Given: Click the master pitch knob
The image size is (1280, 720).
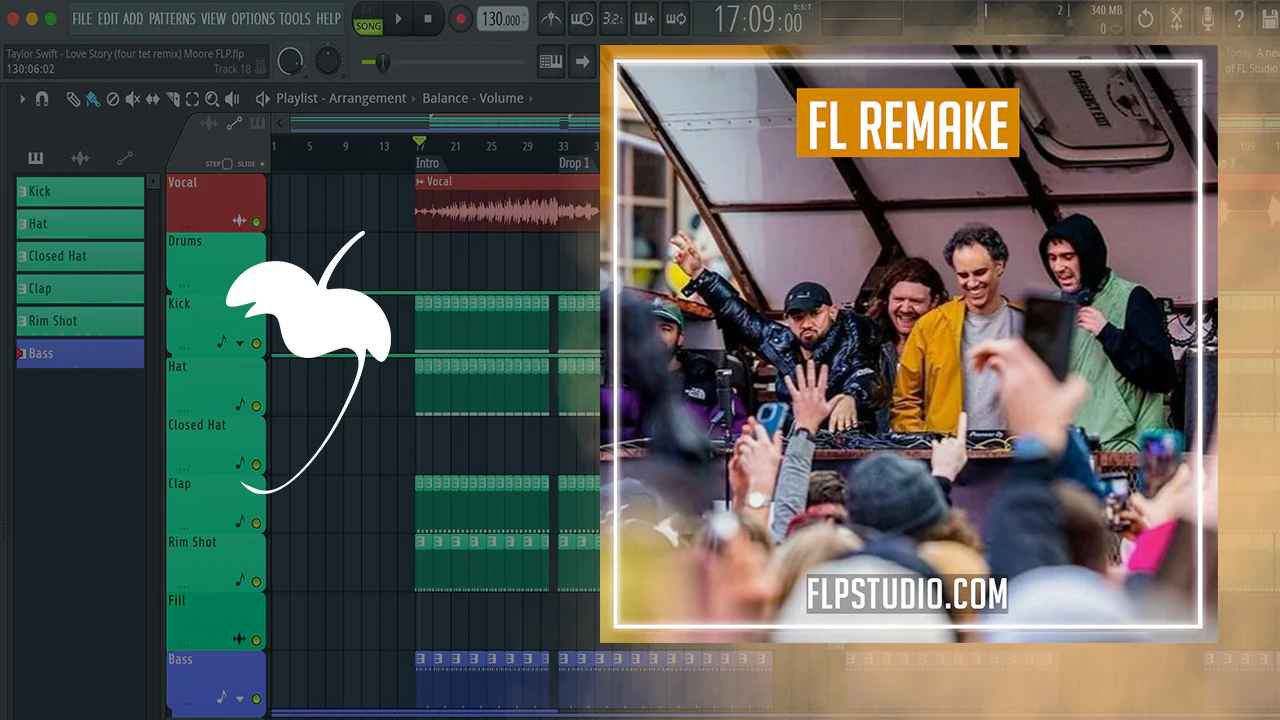Looking at the screenshot, I should coord(328,61).
